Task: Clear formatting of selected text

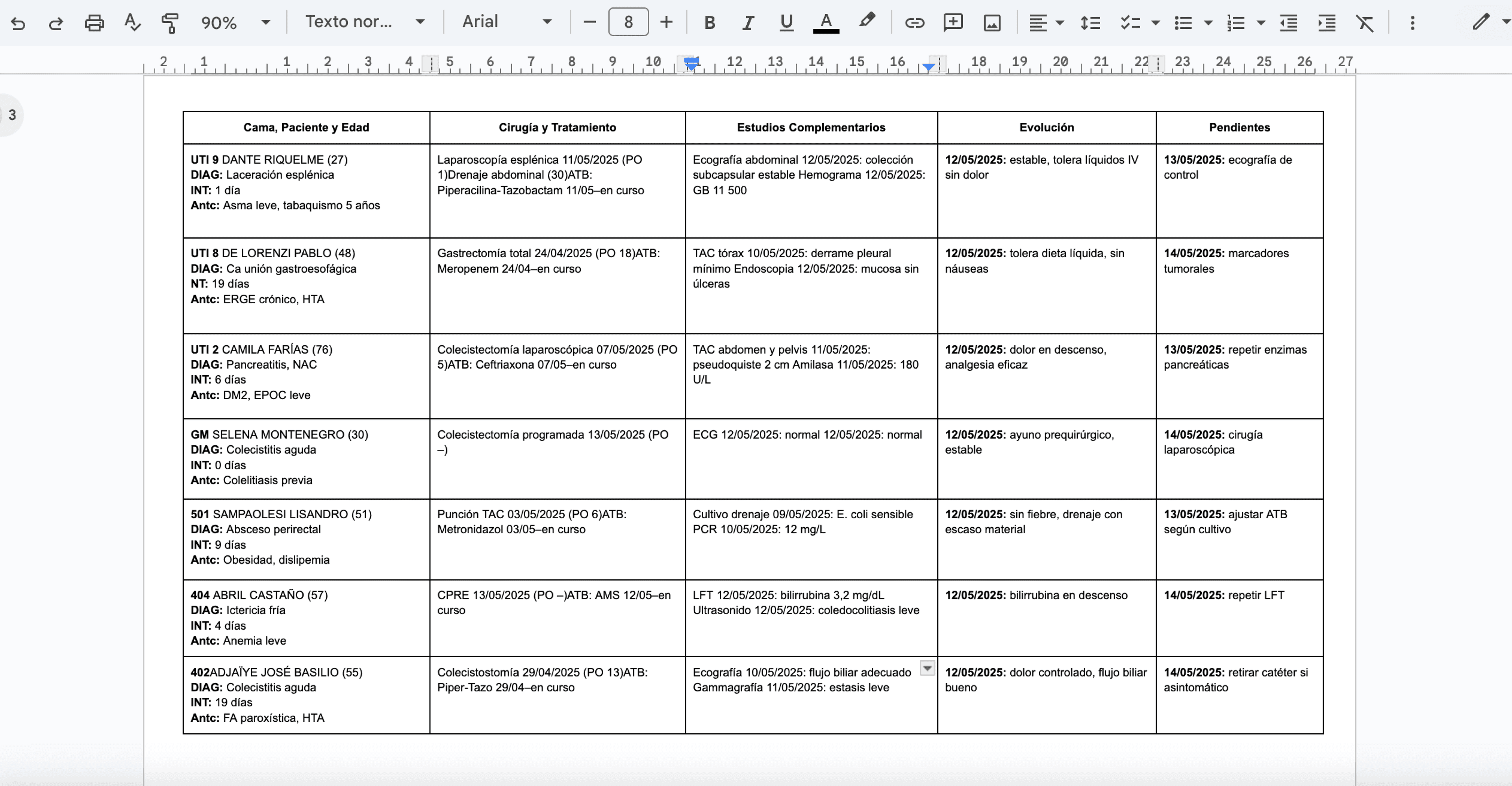Action: [1364, 23]
